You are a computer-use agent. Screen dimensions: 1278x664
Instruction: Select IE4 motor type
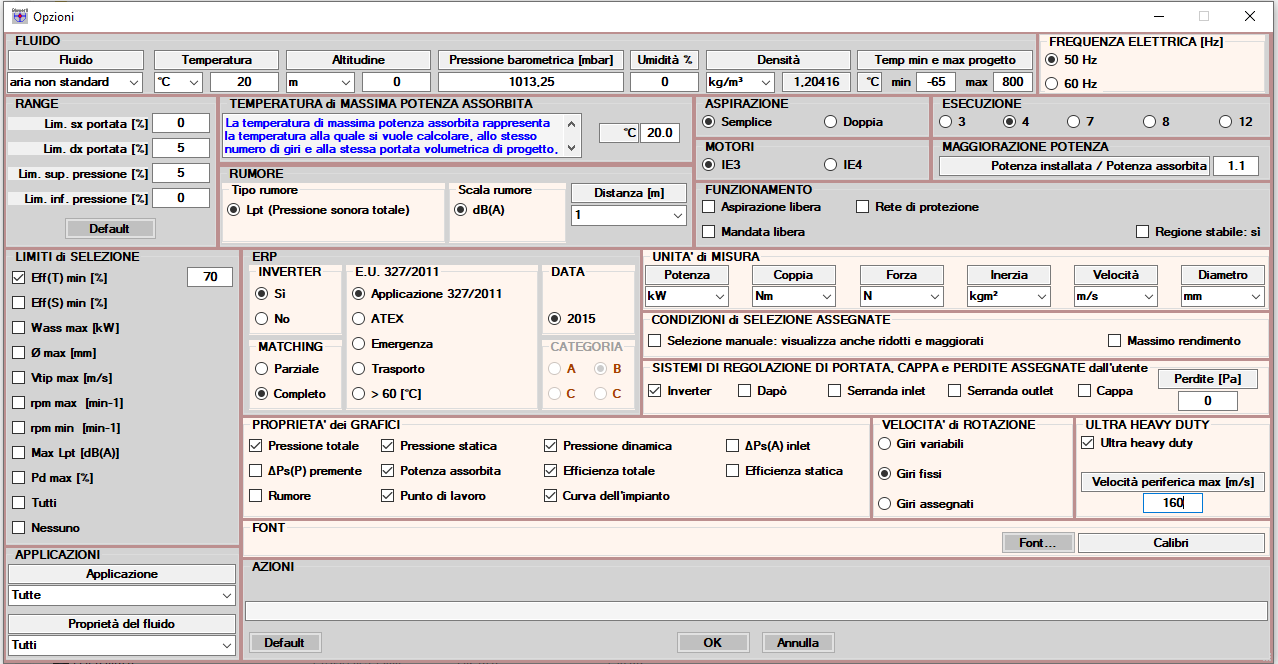click(831, 162)
